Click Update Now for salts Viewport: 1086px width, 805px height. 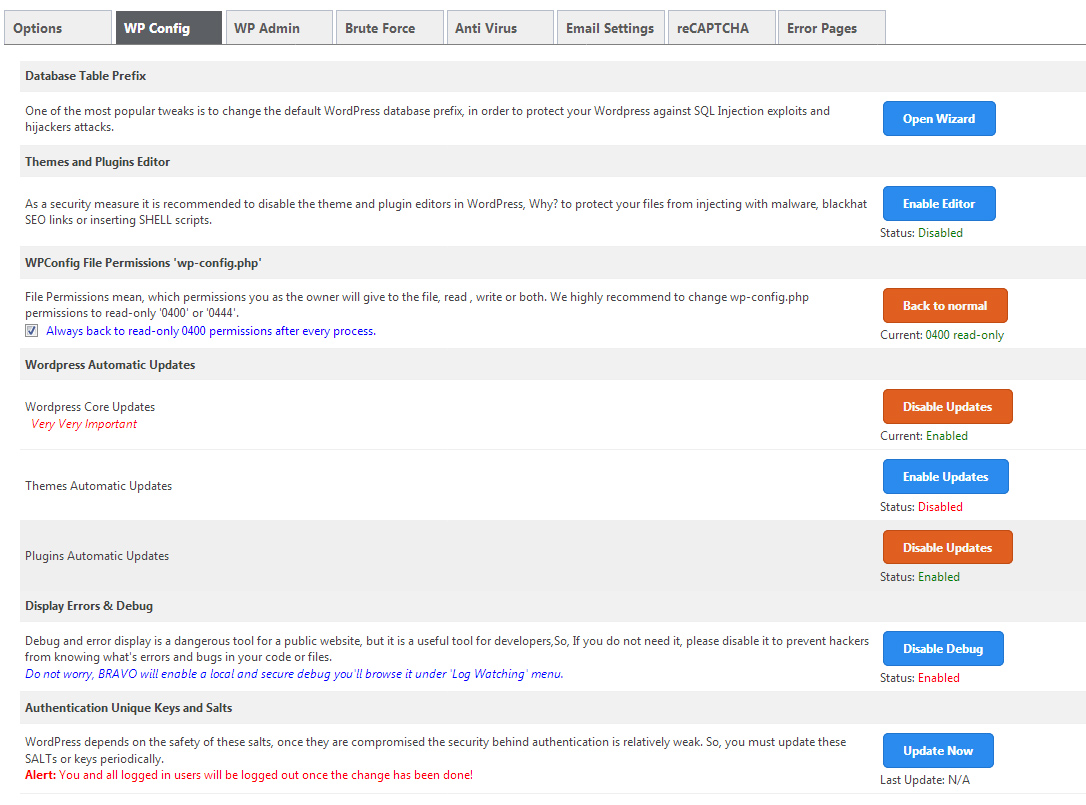[x=938, y=750]
